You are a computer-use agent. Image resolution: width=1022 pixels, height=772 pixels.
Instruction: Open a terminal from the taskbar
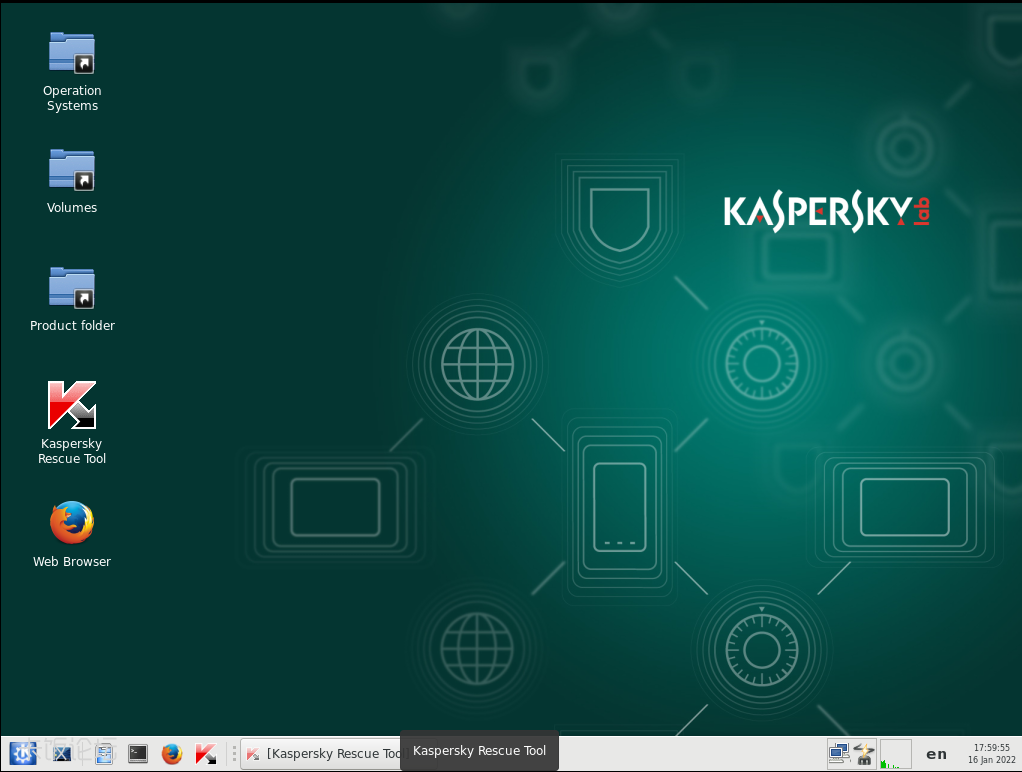click(137, 753)
